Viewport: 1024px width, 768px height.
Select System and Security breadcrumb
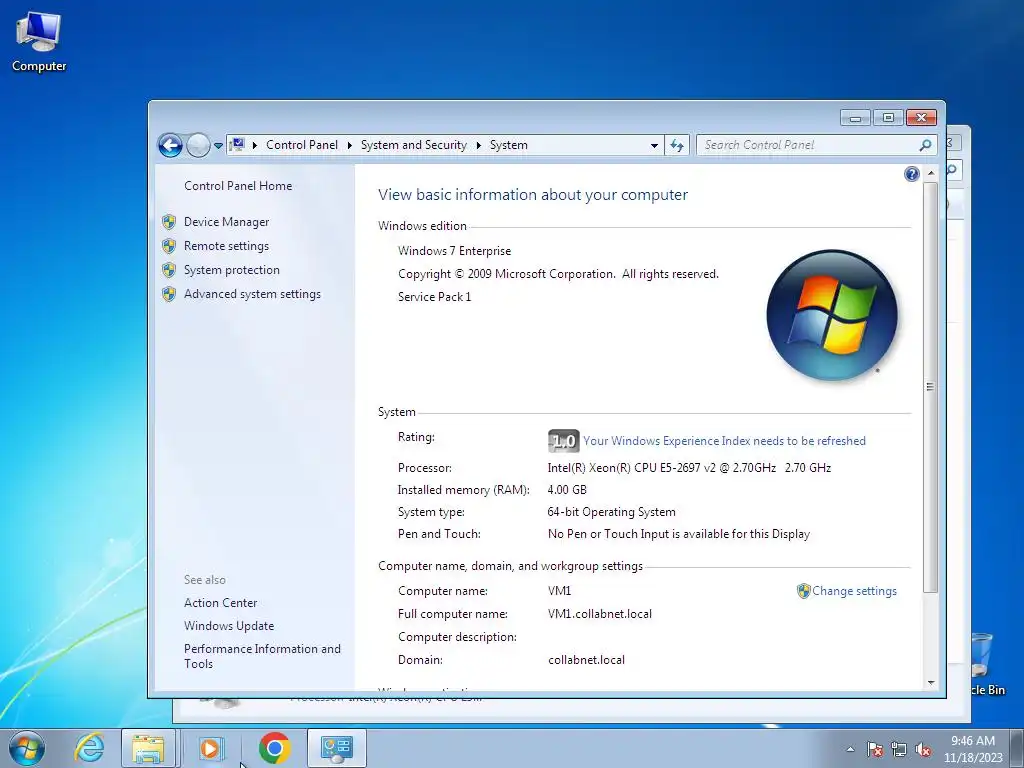tap(413, 145)
